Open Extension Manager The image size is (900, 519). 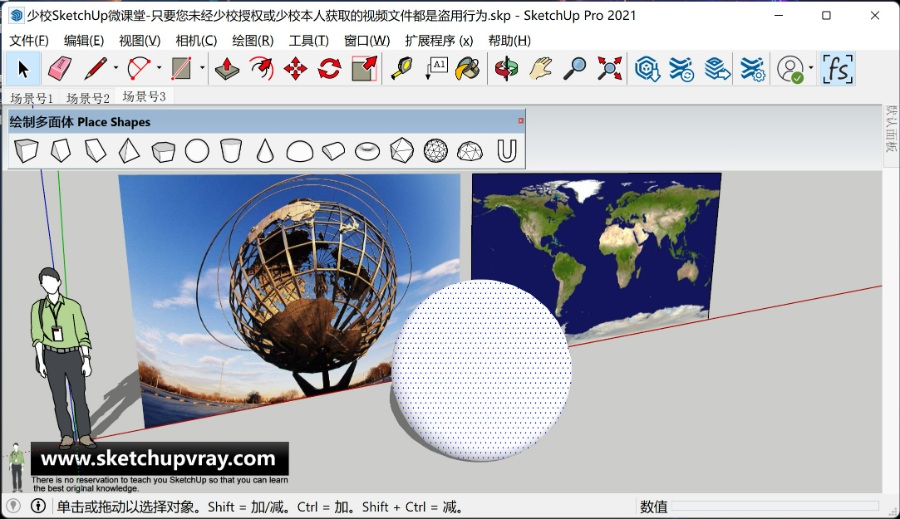point(752,69)
